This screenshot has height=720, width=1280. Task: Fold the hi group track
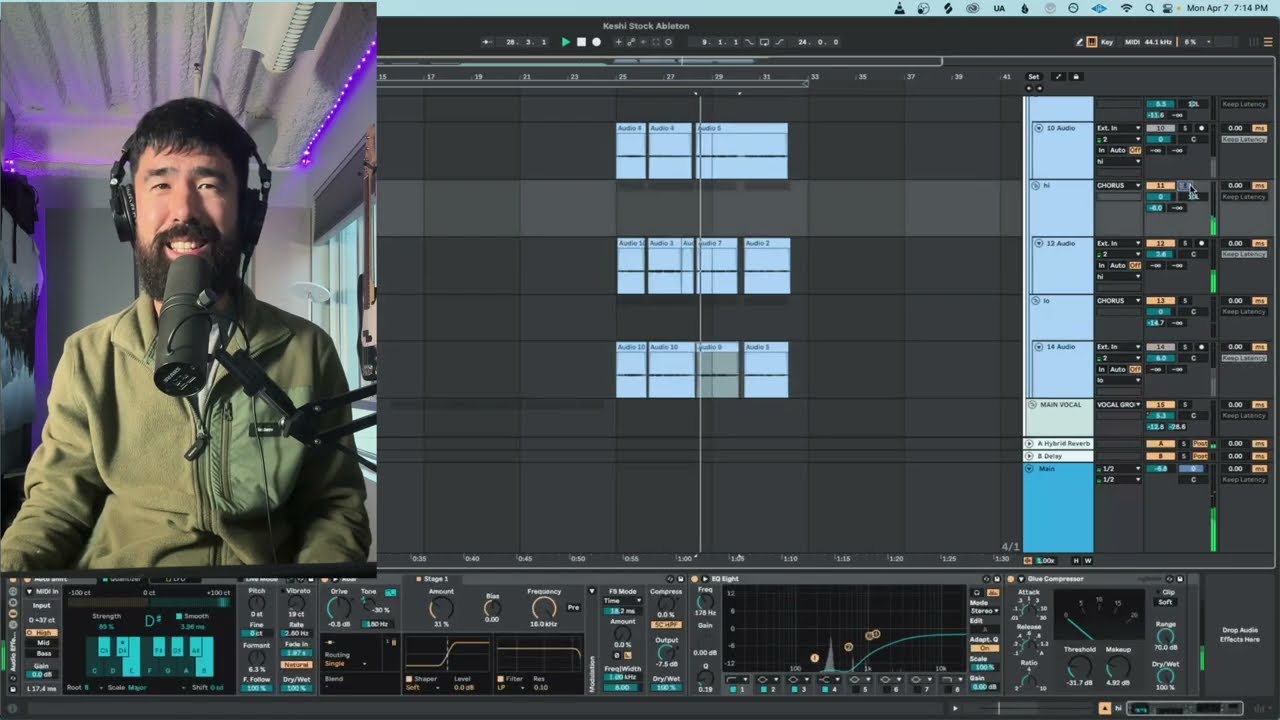point(1038,185)
